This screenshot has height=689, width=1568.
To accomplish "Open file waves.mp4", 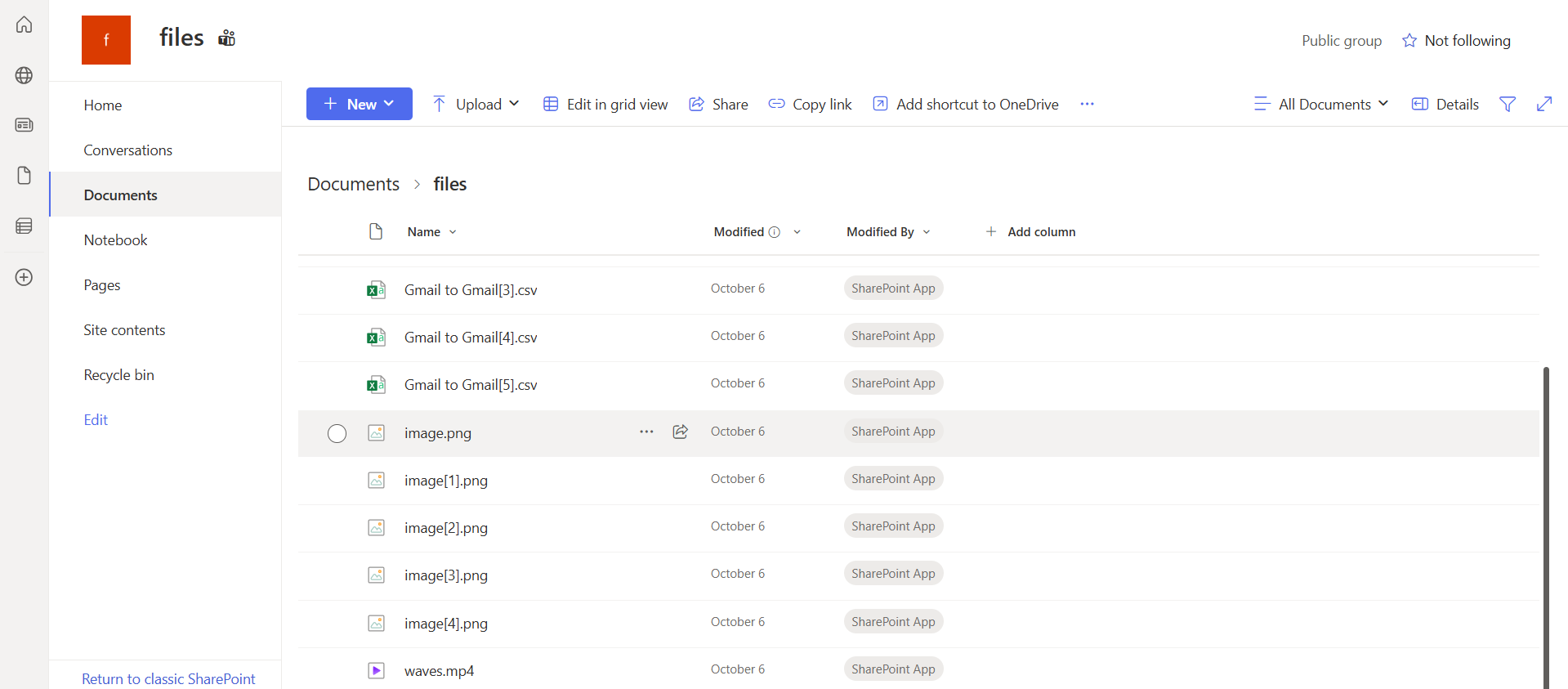I will coord(439,671).
